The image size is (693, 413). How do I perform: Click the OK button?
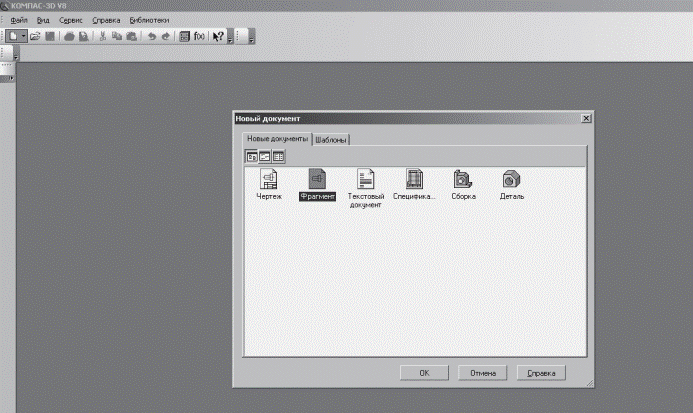tap(424, 373)
